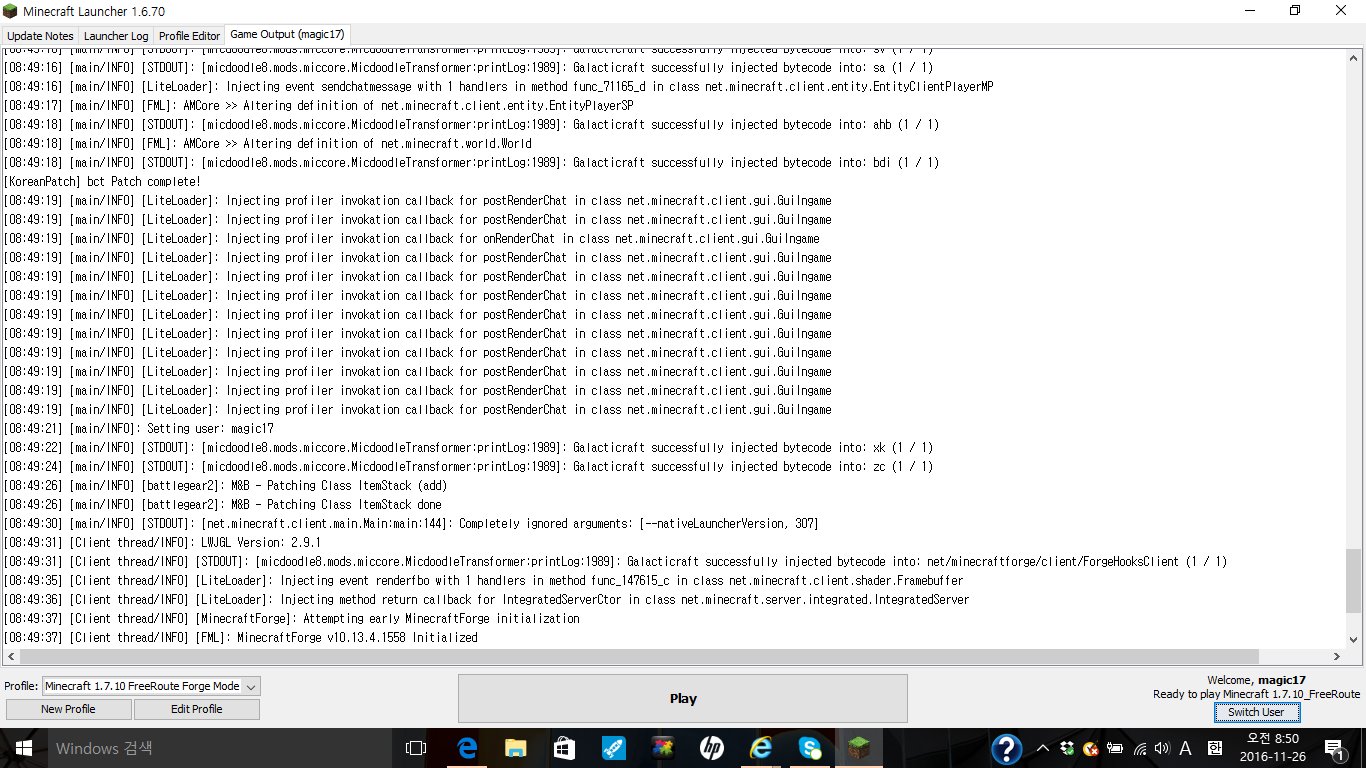This screenshot has height=768, width=1366.
Task: Show hidden system tray icons
Action: click(1043, 748)
